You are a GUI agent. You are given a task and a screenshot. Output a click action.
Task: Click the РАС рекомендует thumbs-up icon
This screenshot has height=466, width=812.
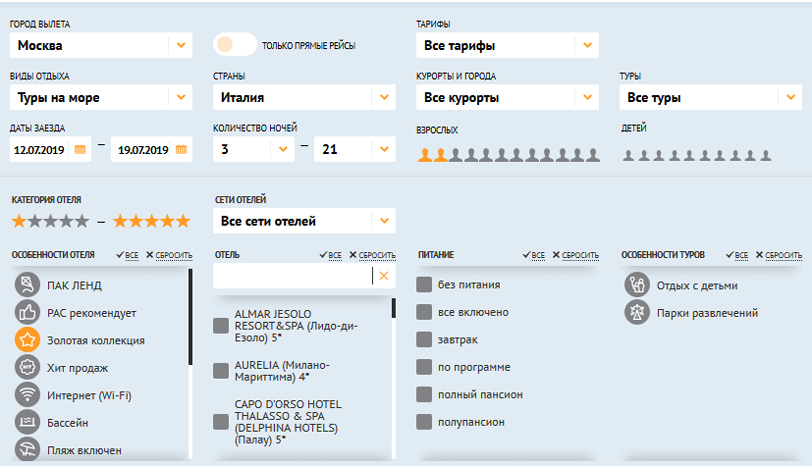pos(27,313)
